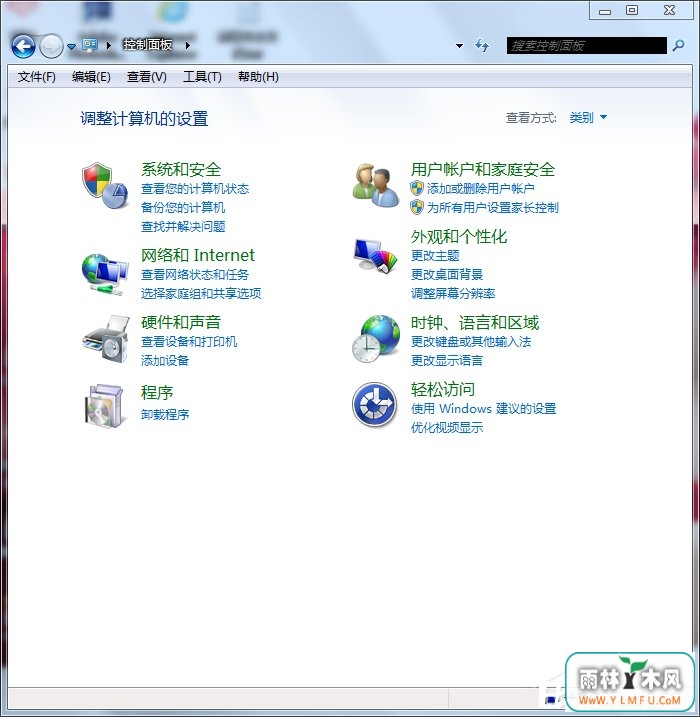Click the magnifier search icon
The height and width of the screenshot is (717, 700).
click(679, 45)
